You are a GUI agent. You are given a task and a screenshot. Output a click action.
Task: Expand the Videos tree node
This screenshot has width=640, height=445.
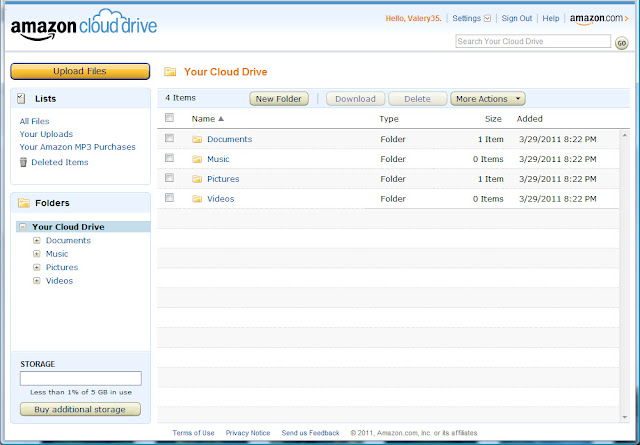[37, 281]
